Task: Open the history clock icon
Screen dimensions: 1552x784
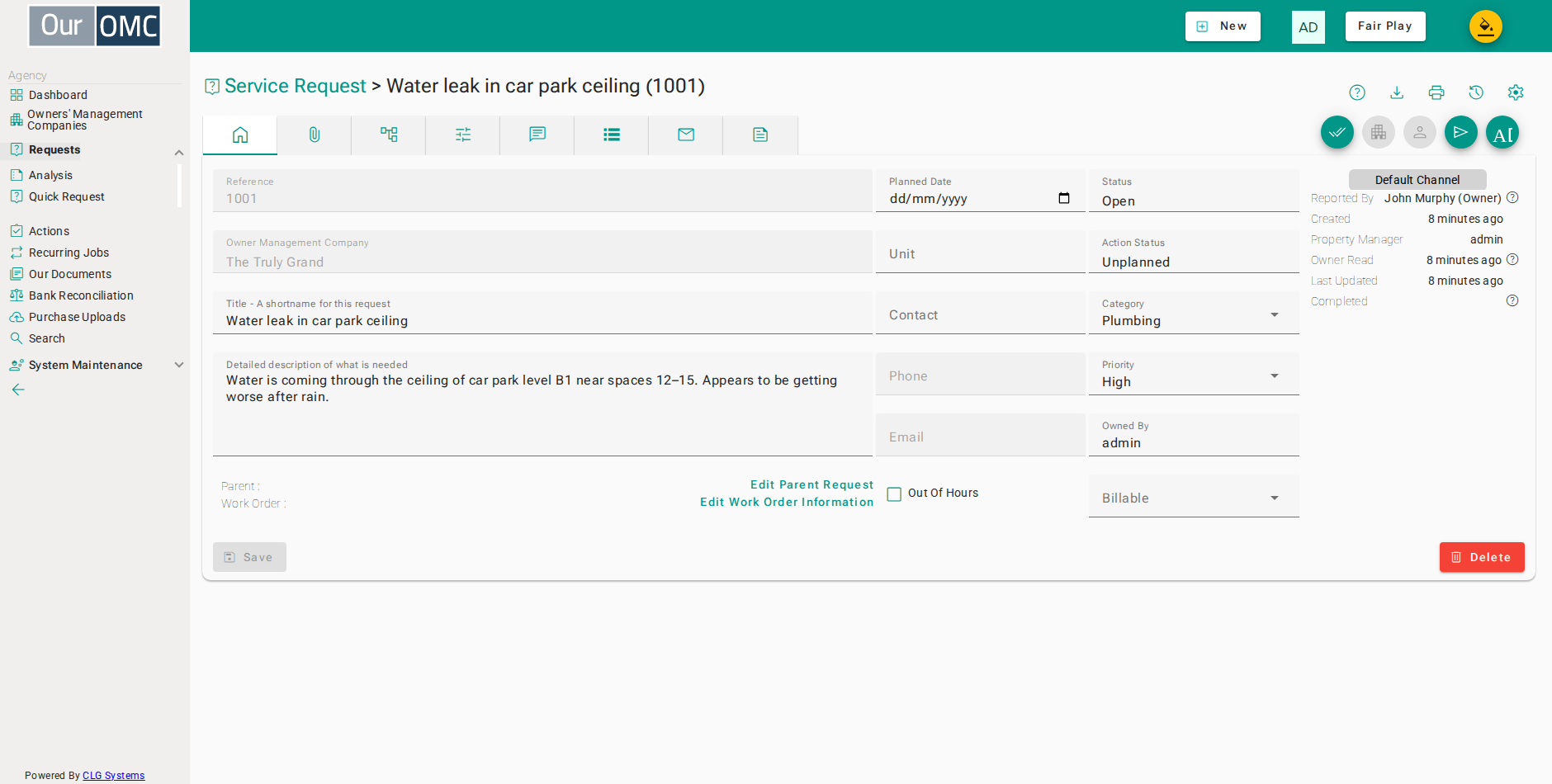Action: pos(1476,92)
